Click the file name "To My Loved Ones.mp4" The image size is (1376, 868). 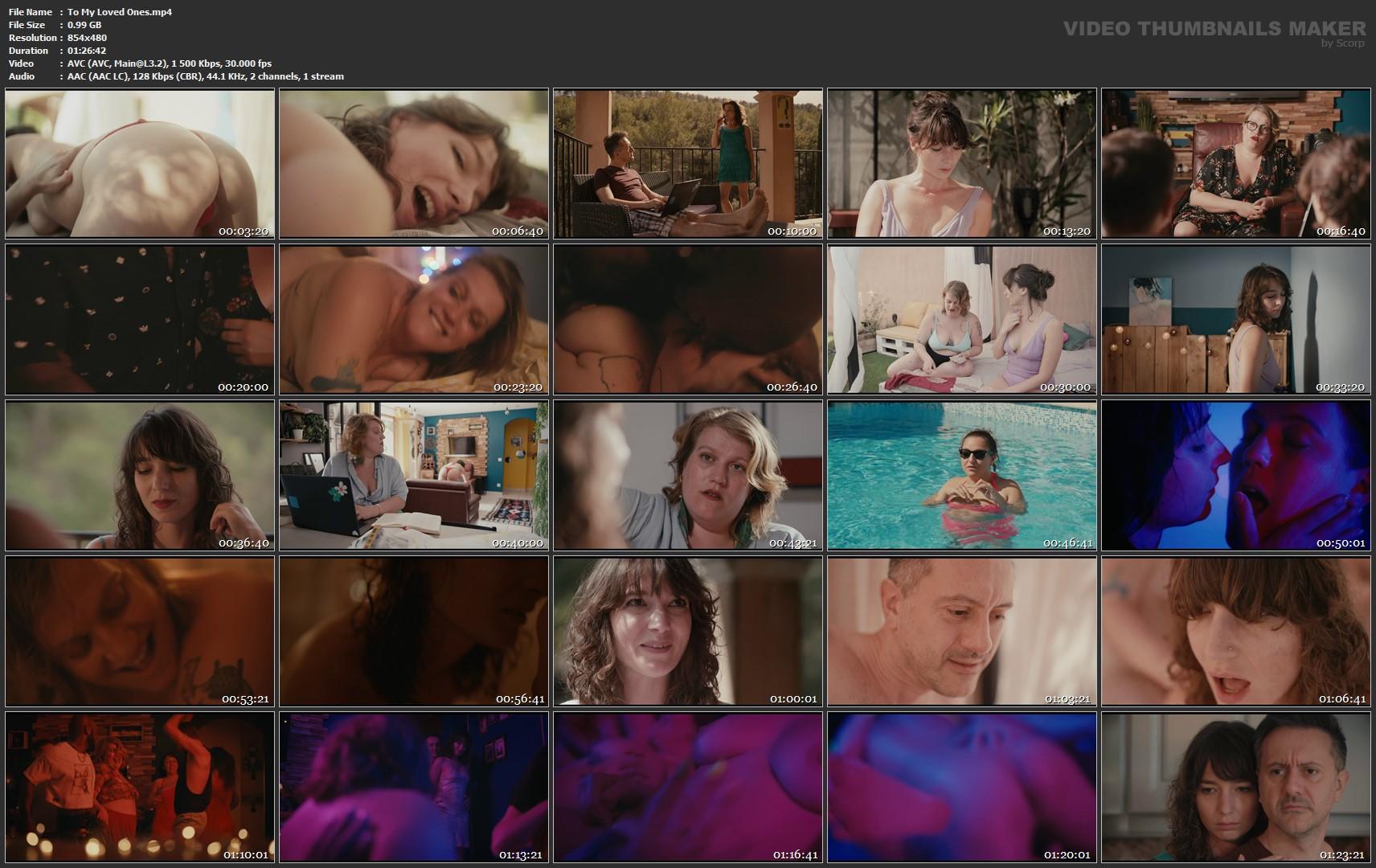coord(120,12)
